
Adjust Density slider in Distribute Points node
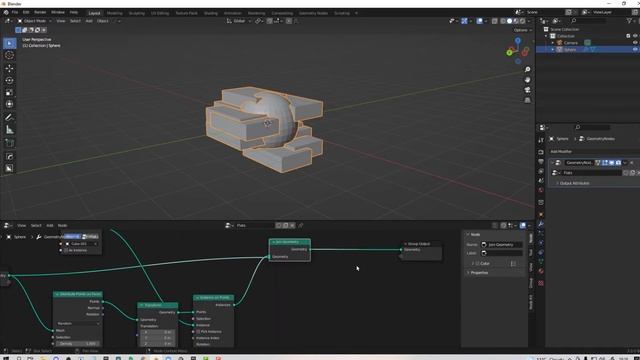78,344
